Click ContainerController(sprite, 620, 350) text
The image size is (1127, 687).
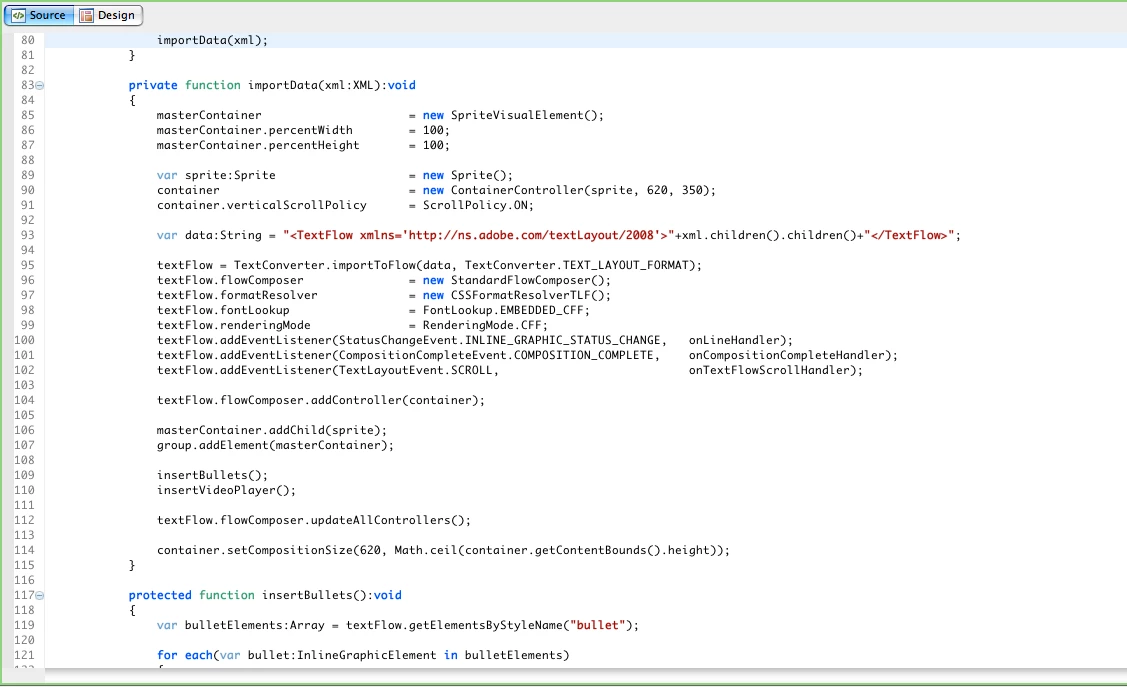[x=580, y=190]
